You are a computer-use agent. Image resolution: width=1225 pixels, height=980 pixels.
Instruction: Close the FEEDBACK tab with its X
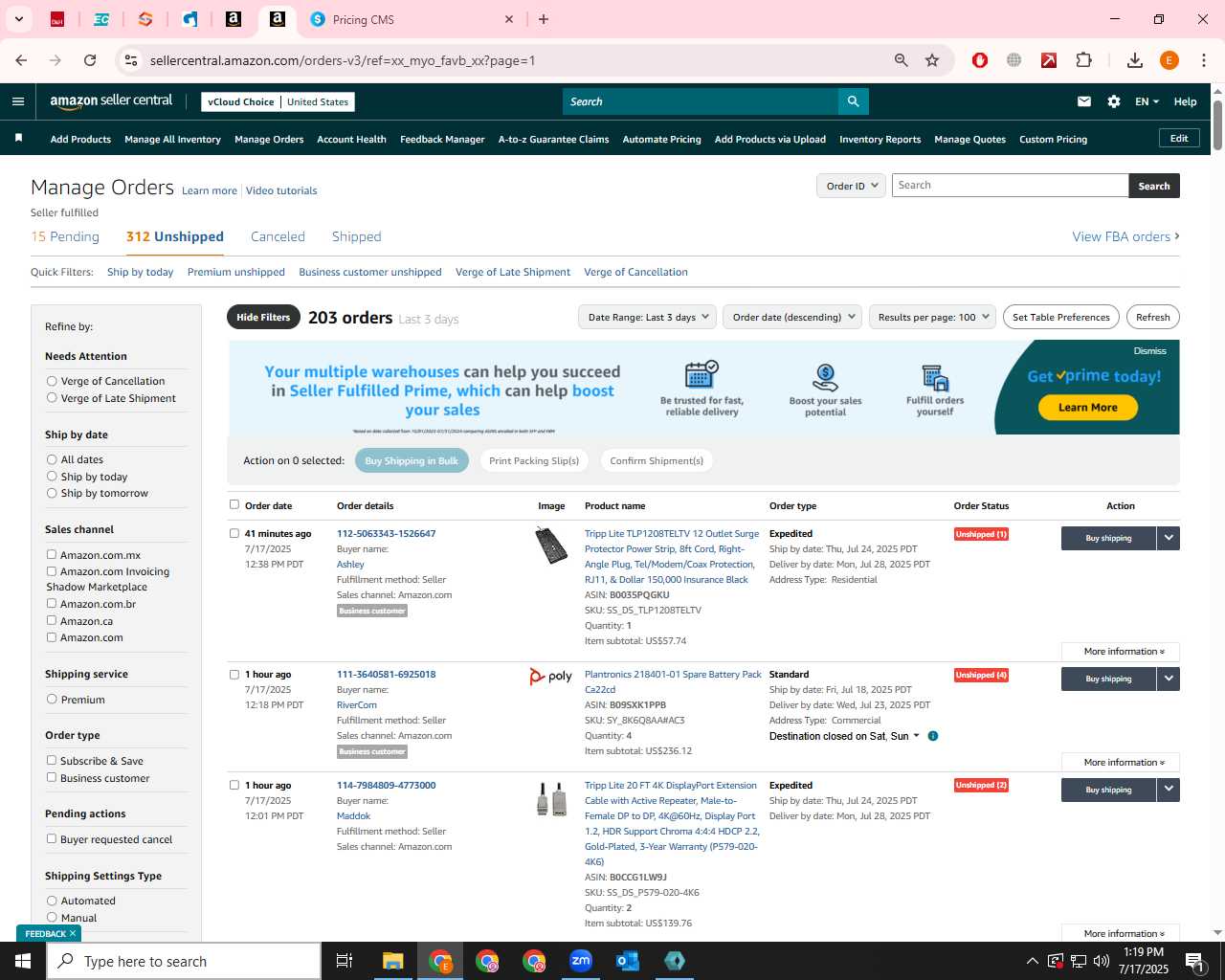point(73,933)
